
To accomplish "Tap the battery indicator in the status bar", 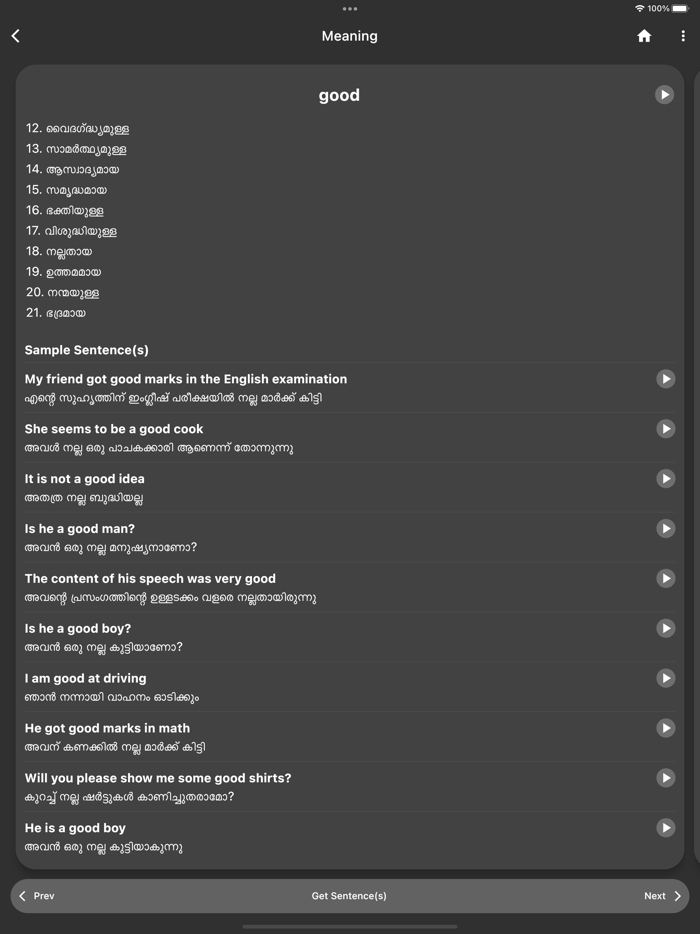I will click(680, 8).
